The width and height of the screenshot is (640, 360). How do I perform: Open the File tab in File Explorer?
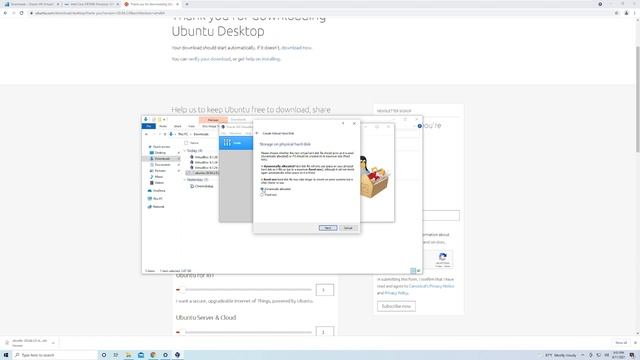click(149, 126)
